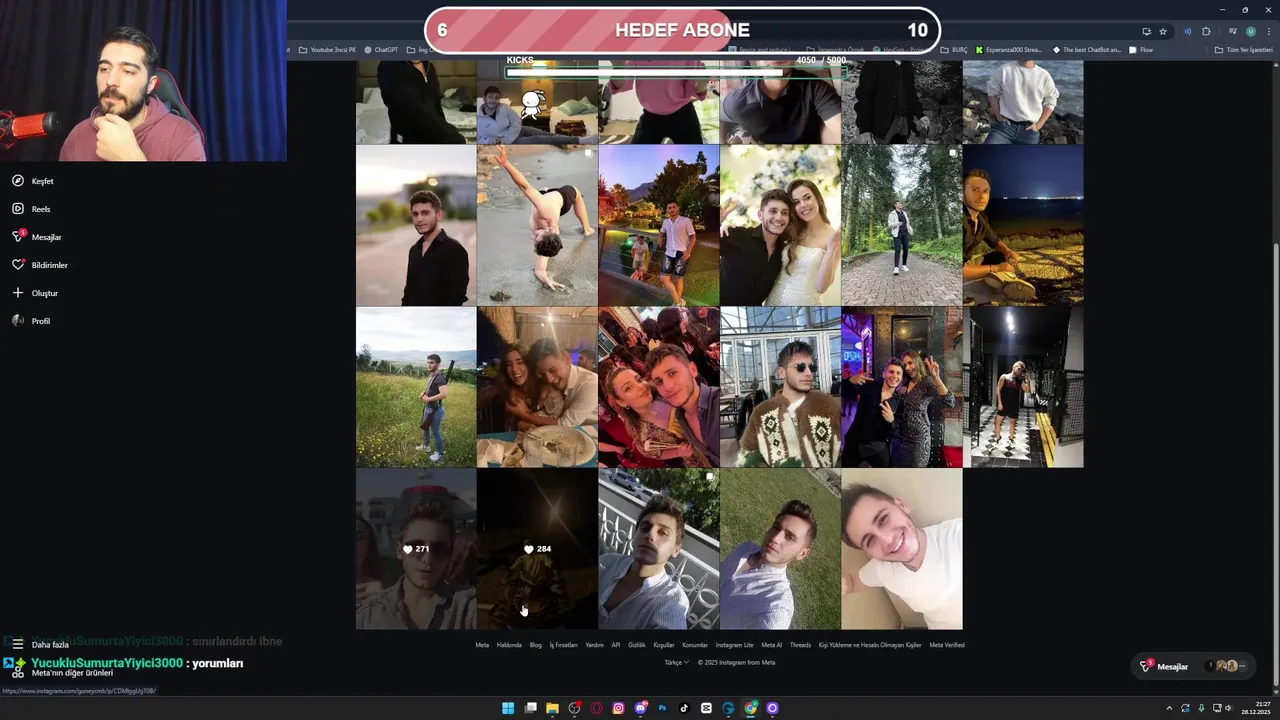Open Yardım footer link
This screenshot has width=1280, height=720.
[x=594, y=645]
